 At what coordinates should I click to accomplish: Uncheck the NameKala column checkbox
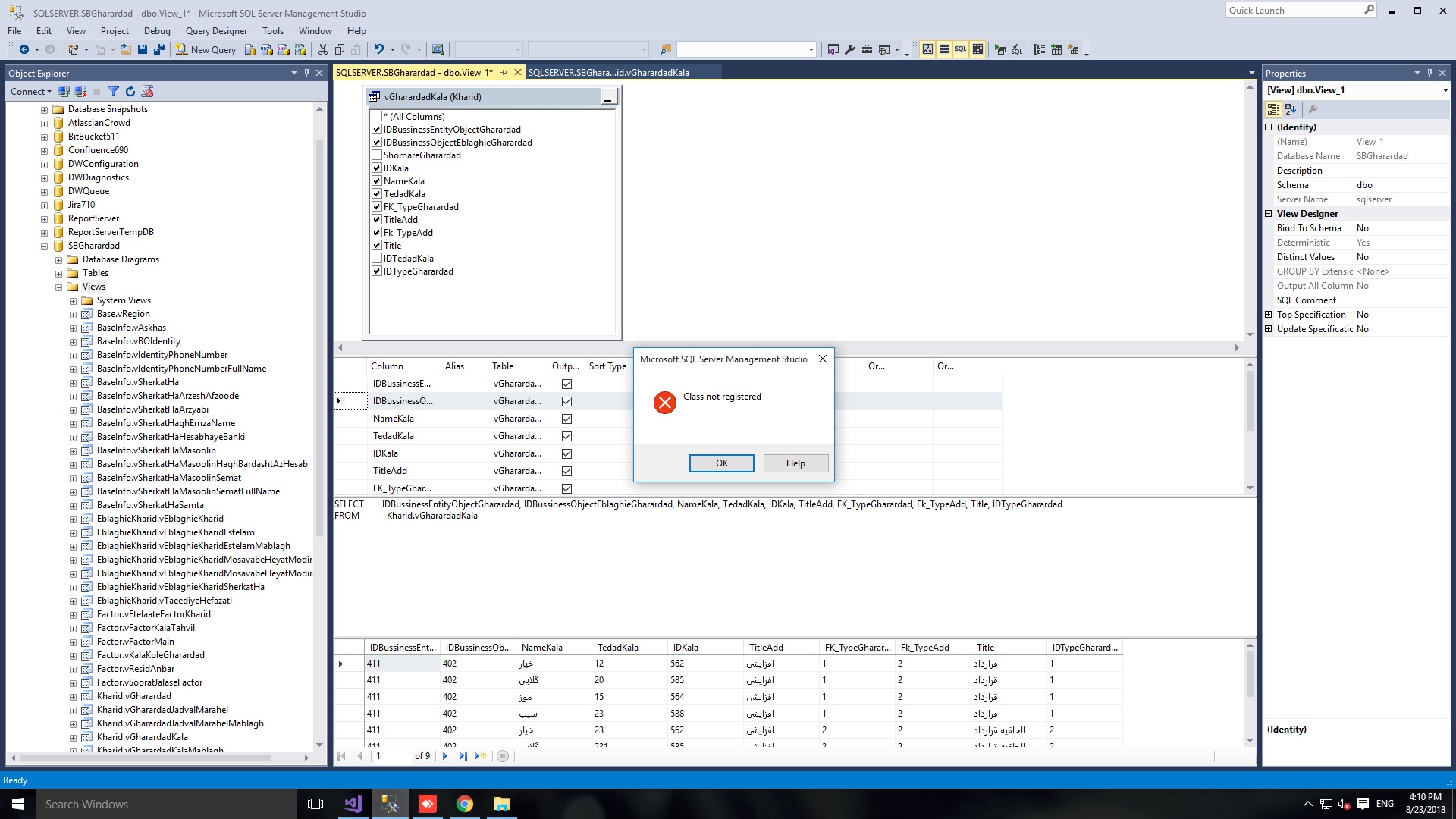coord(377,181)
